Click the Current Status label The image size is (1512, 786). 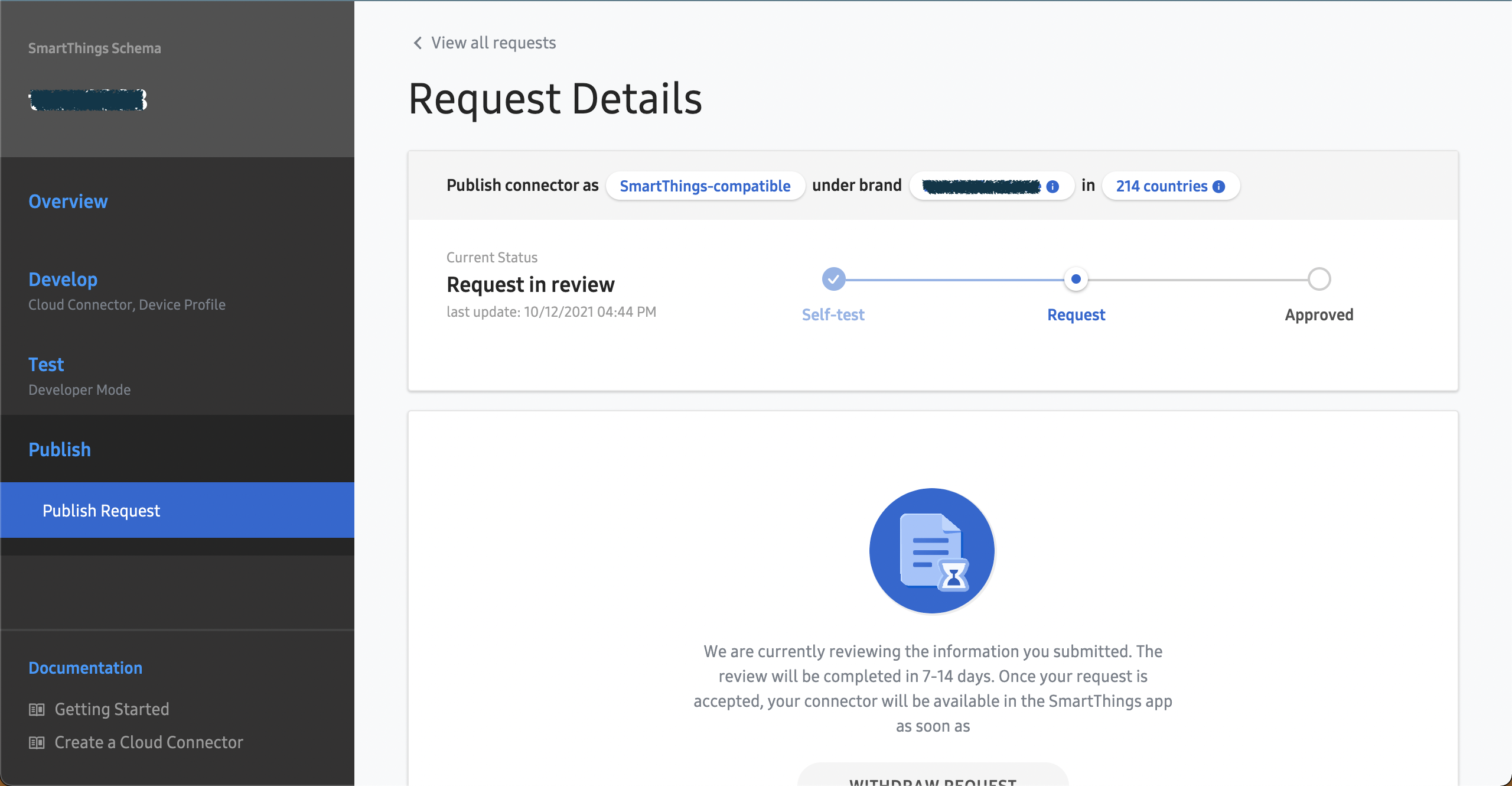click(x=492, y=258)
